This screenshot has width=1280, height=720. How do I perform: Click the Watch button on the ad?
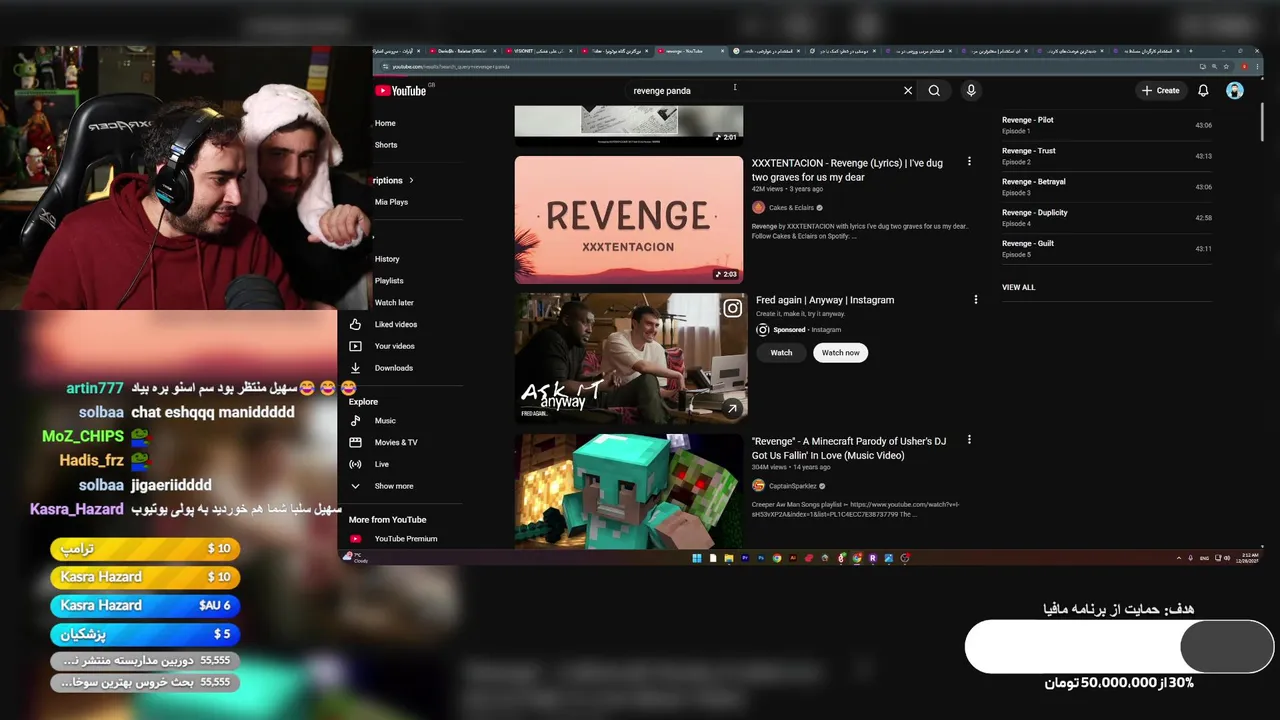click(781, 353)
